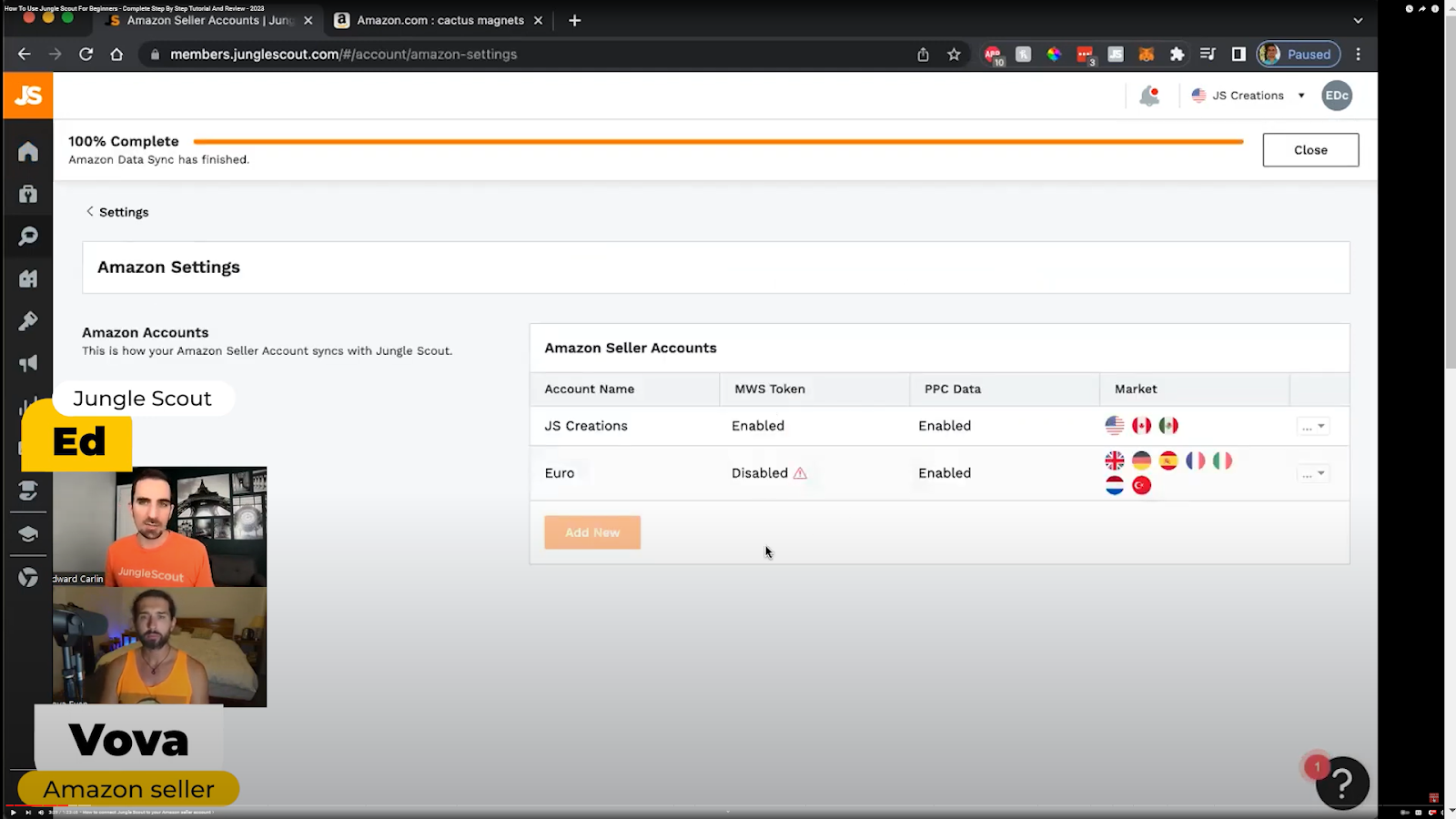Open the notifications bell
This screenshot has height=819, width=1456.
(x=1149, y=96)
